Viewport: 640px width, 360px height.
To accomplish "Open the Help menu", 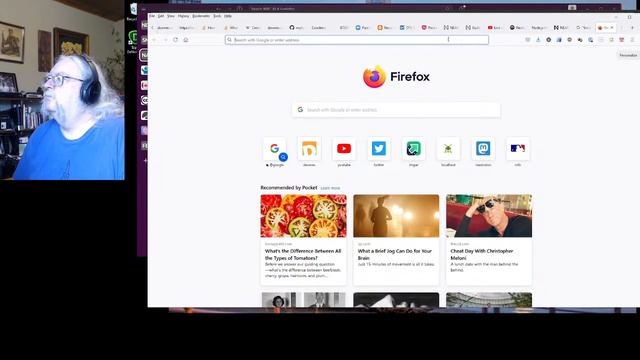I will 228,16.
